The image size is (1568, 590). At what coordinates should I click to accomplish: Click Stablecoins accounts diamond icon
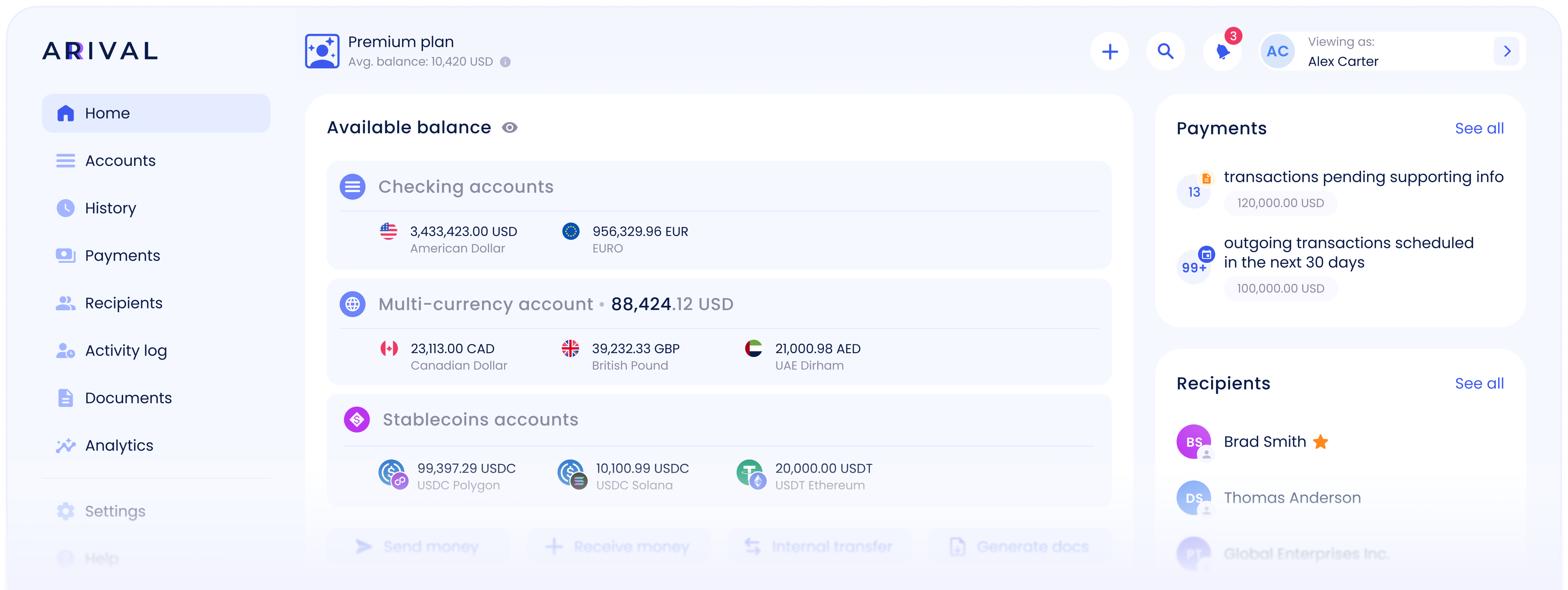pyautogui.click(x=357, y=419)
